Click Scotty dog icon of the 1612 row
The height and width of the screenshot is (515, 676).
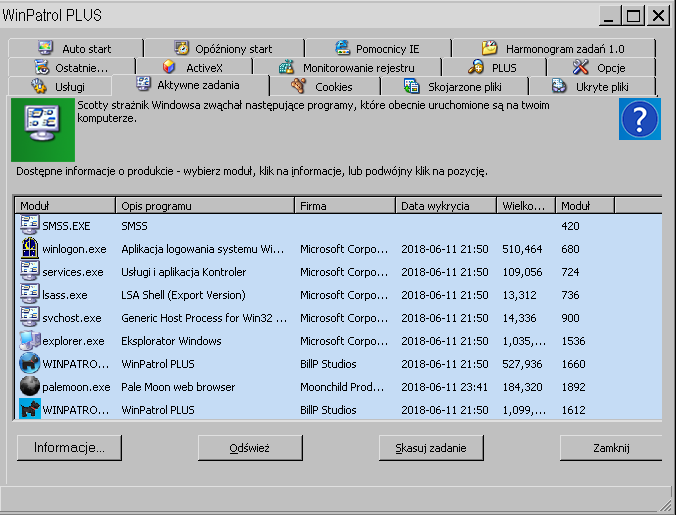[30, 409]
